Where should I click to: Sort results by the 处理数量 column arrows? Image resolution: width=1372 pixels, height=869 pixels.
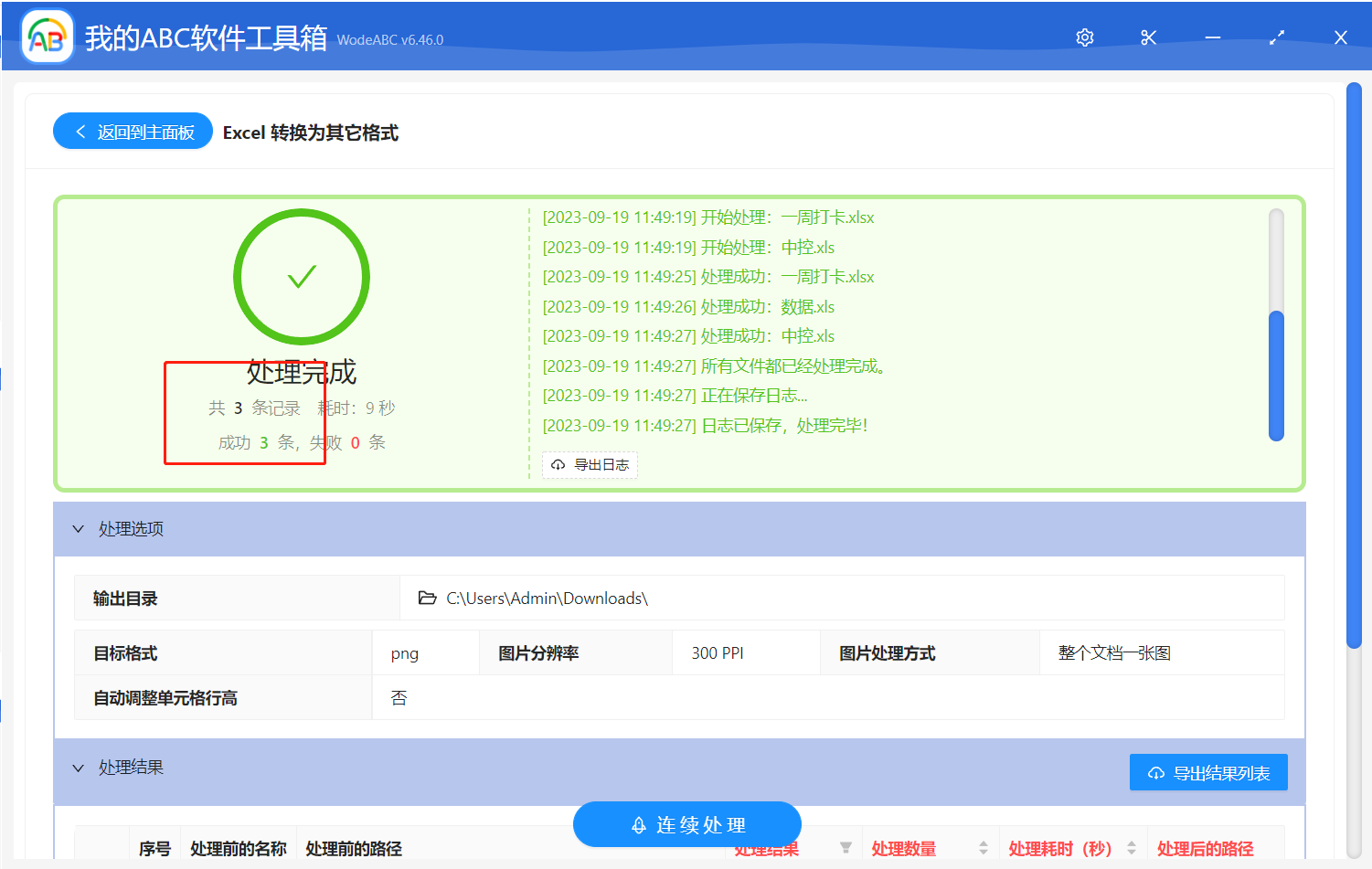point(983,848)
